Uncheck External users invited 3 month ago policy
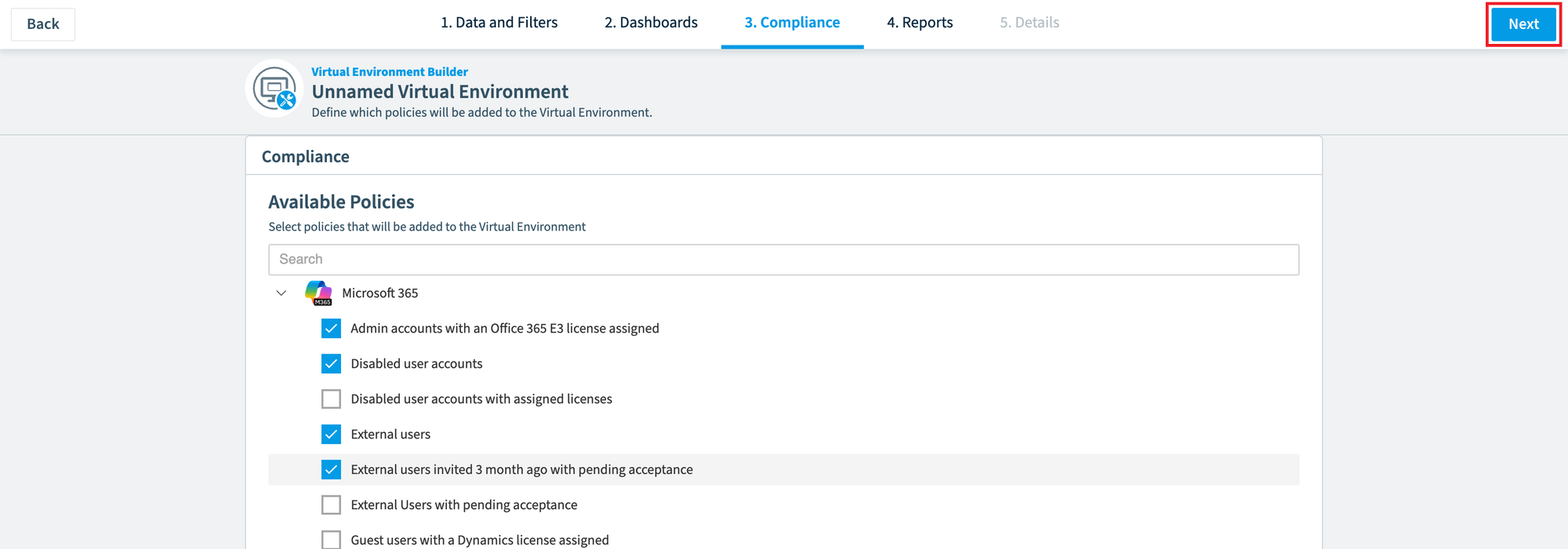The image size is (1568, 549). point(331,469)
